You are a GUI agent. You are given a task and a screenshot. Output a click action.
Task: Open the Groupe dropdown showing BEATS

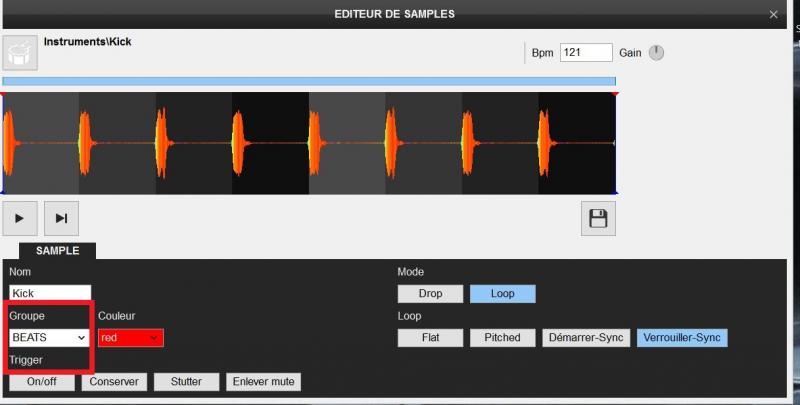(x=49, y=338)
